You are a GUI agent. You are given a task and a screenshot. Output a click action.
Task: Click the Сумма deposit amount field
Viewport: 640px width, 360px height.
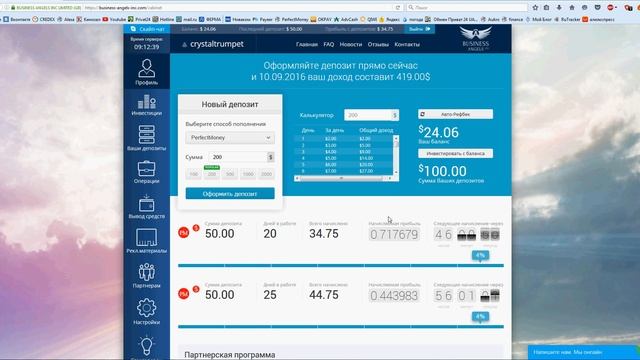[238, 157]
